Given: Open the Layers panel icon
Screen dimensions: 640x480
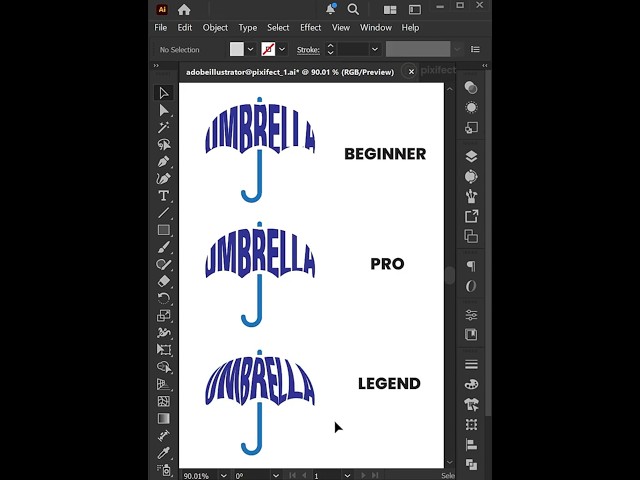Looking at the screenshot, I should tap(471, 156).
